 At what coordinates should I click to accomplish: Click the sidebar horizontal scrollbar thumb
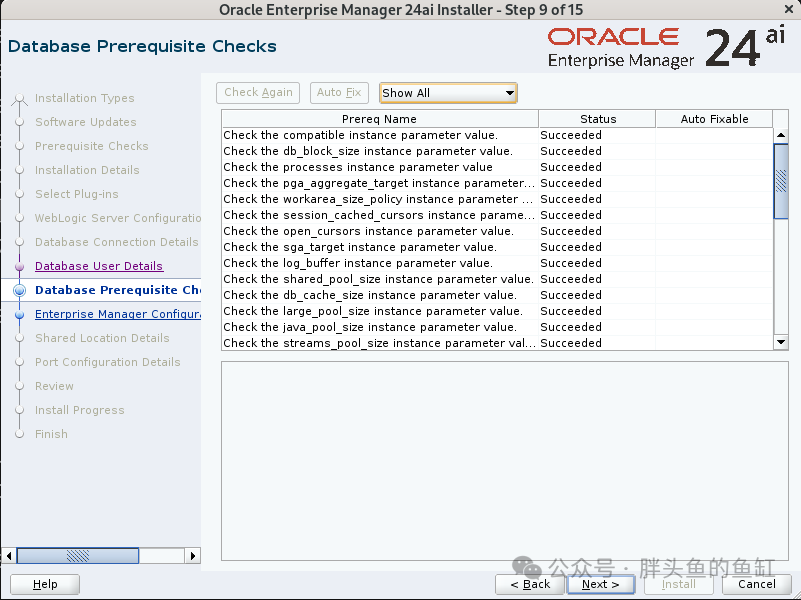point(78,556)
